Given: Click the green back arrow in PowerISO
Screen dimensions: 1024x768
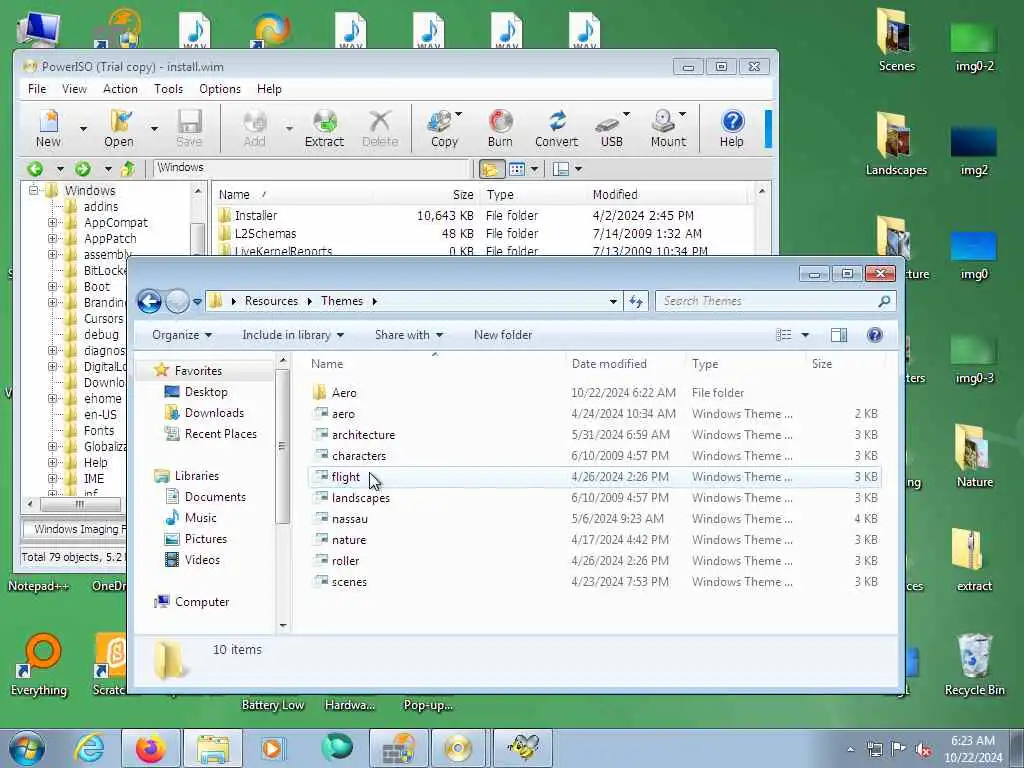Looking at the screenshot, I should pyautogui.click(x=35, y=169).
